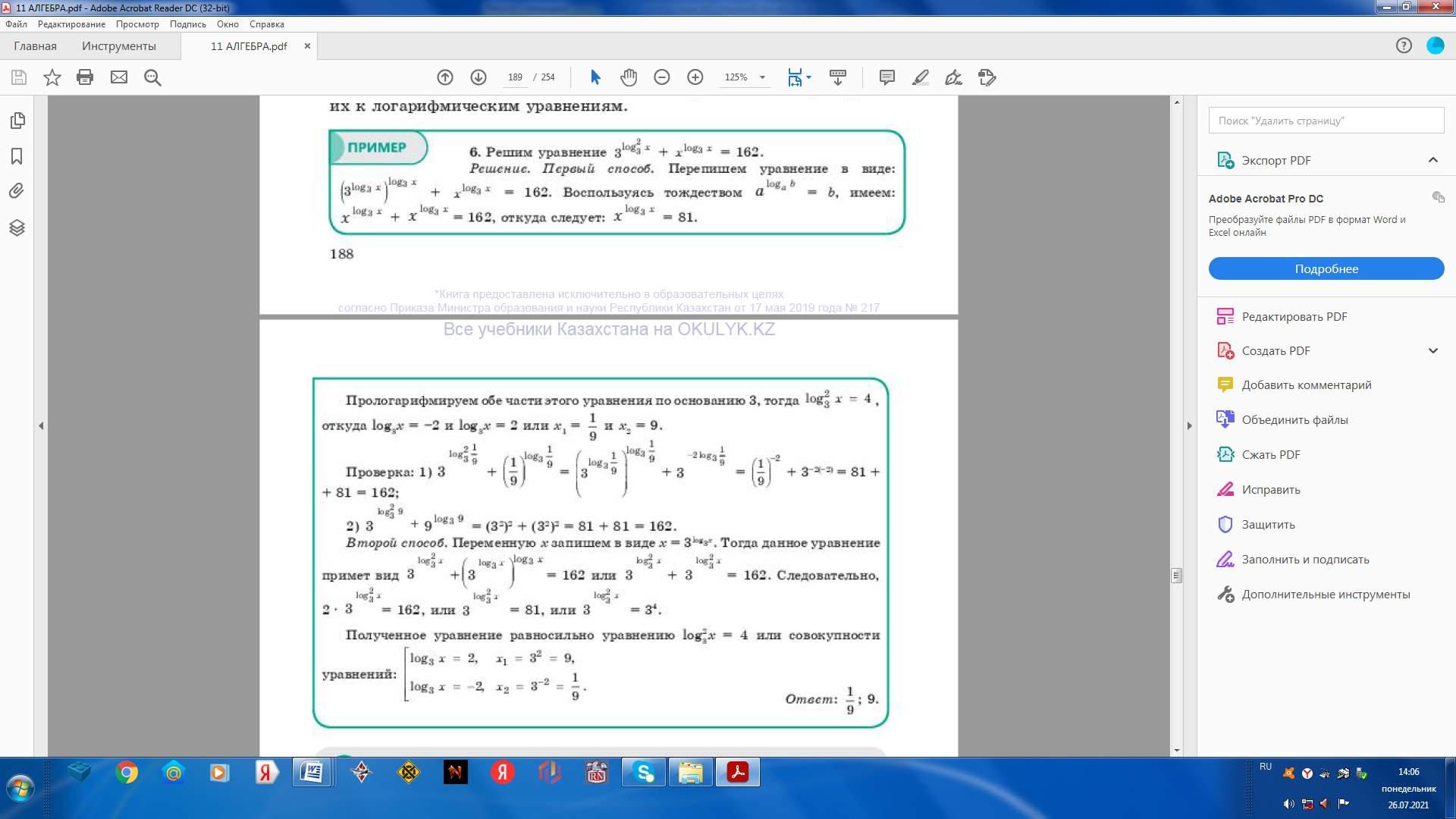1456x819 pixels.
Task: Open the Attachments paperclip panel
Action: pos(17,191)
